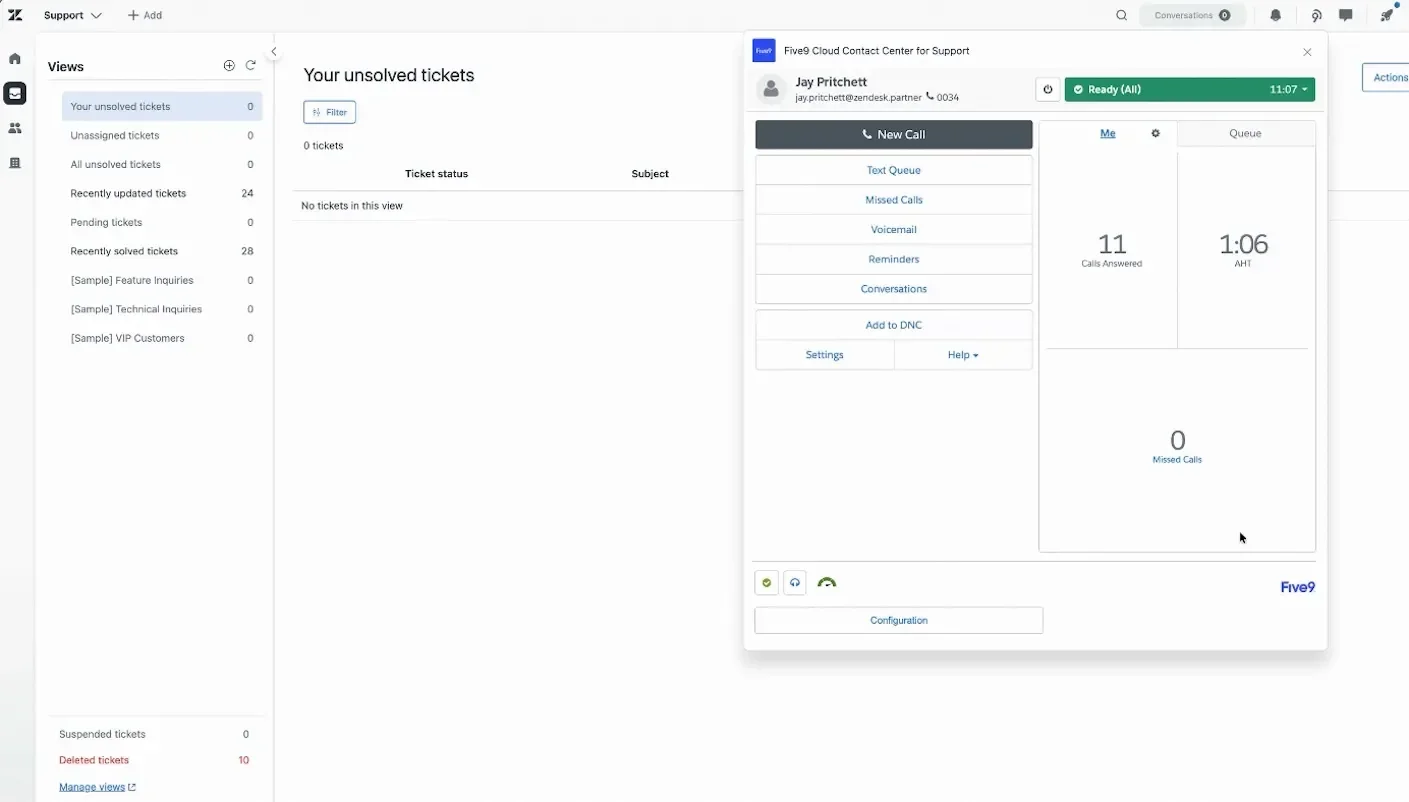Viewport: 1409px width, 802px height.
Task: Select the Pending tickets view
Action: 162,222
